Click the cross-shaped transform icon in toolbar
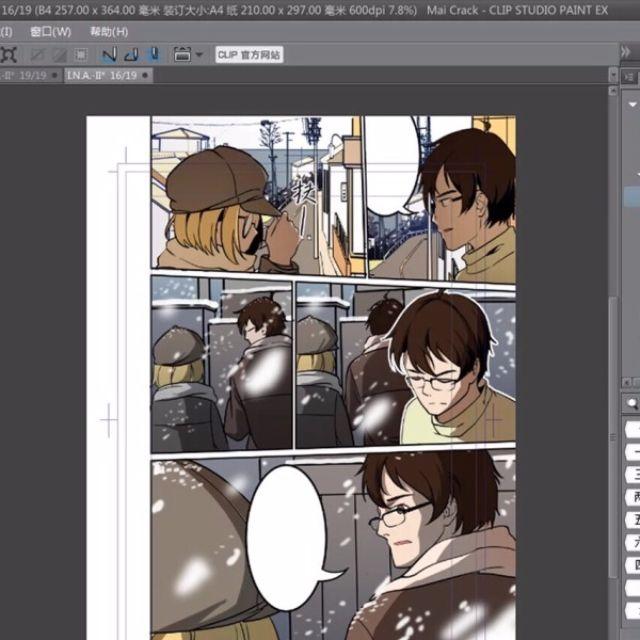This screenshot has height=640, width=640. point(9,55)
